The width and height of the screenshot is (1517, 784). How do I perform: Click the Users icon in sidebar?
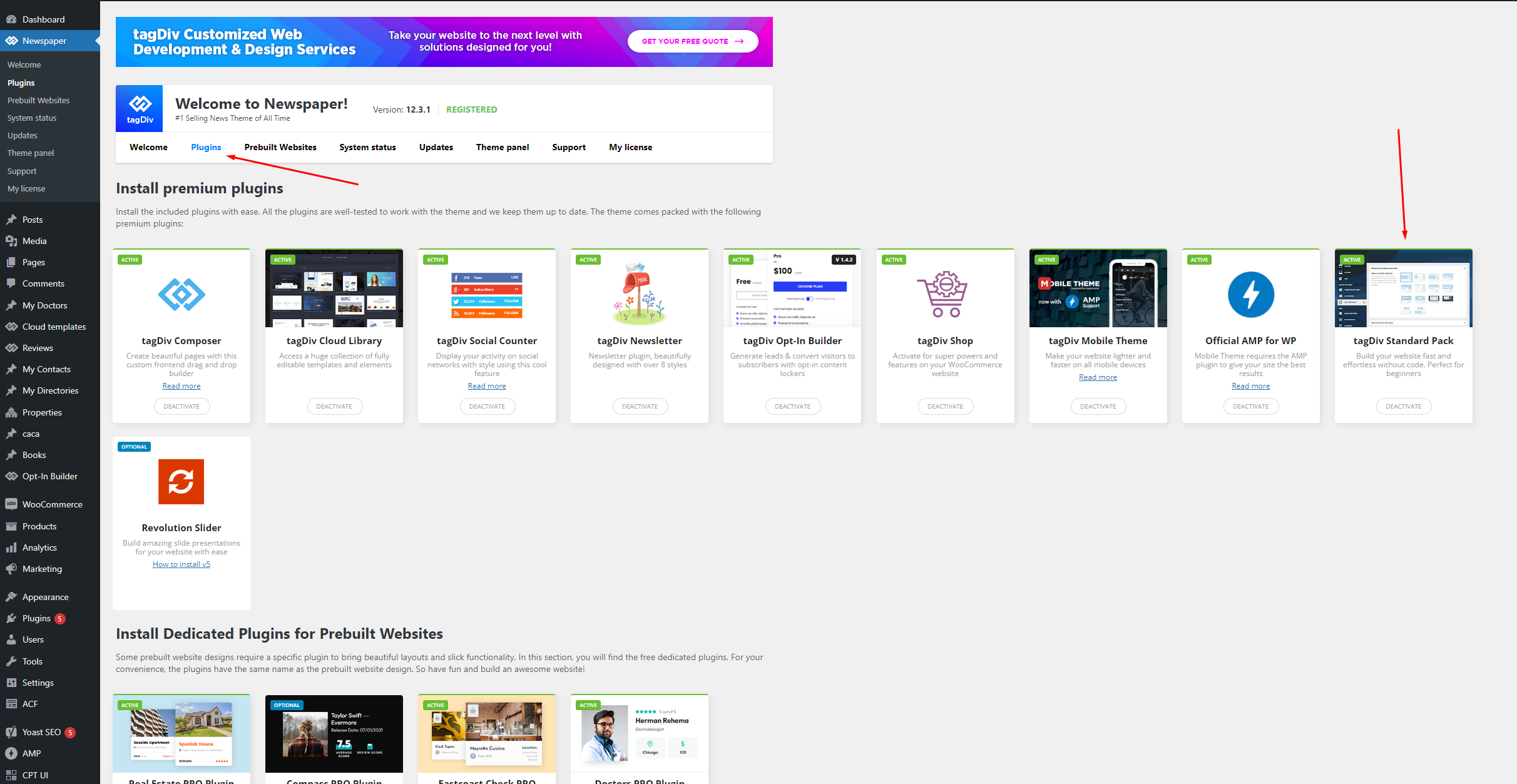(11, 639)
